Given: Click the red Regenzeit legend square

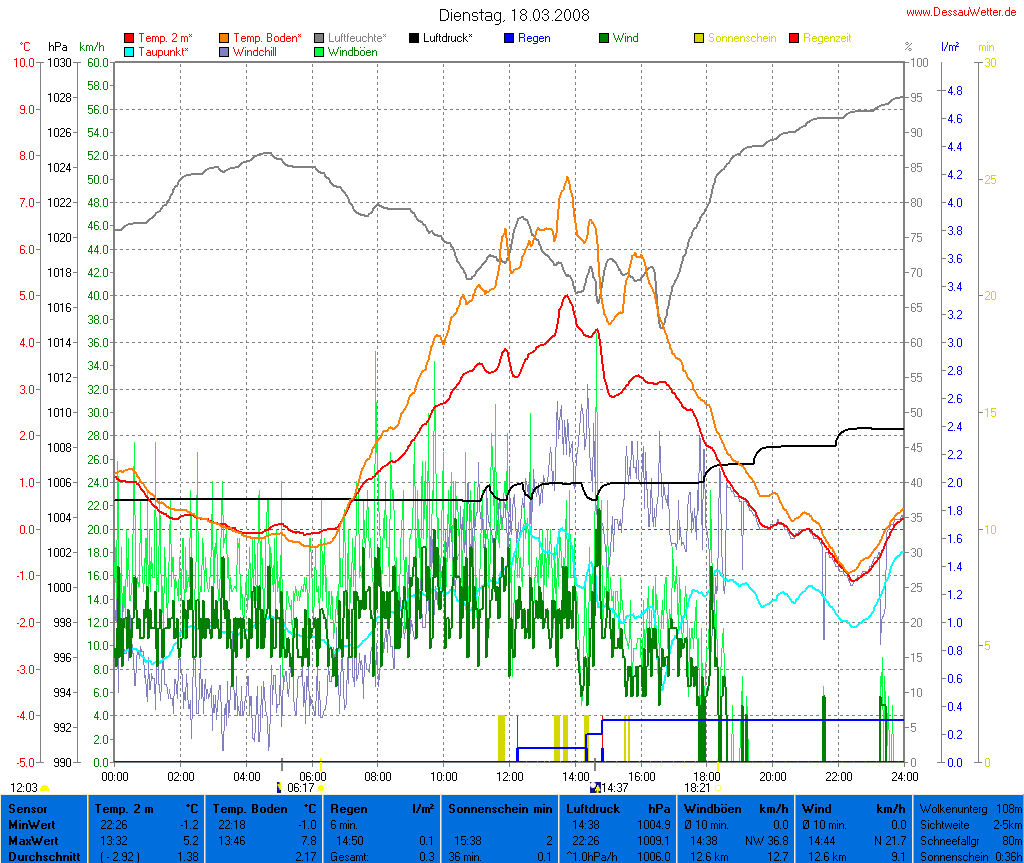Looking at the screenshot, I should (794, 38).
